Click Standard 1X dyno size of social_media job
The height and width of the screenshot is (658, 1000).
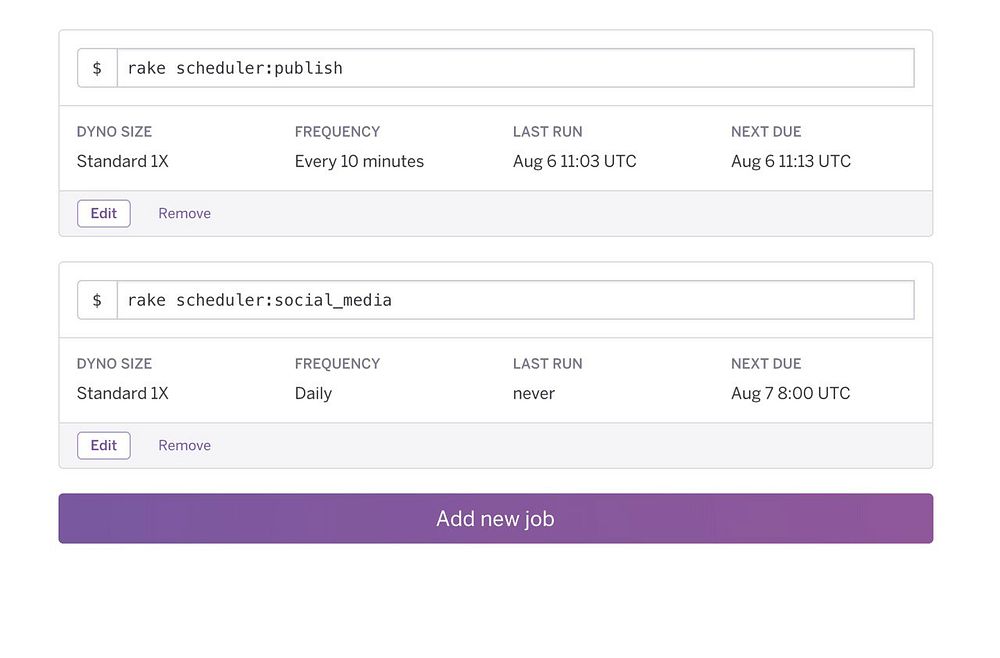click(122, 393)
